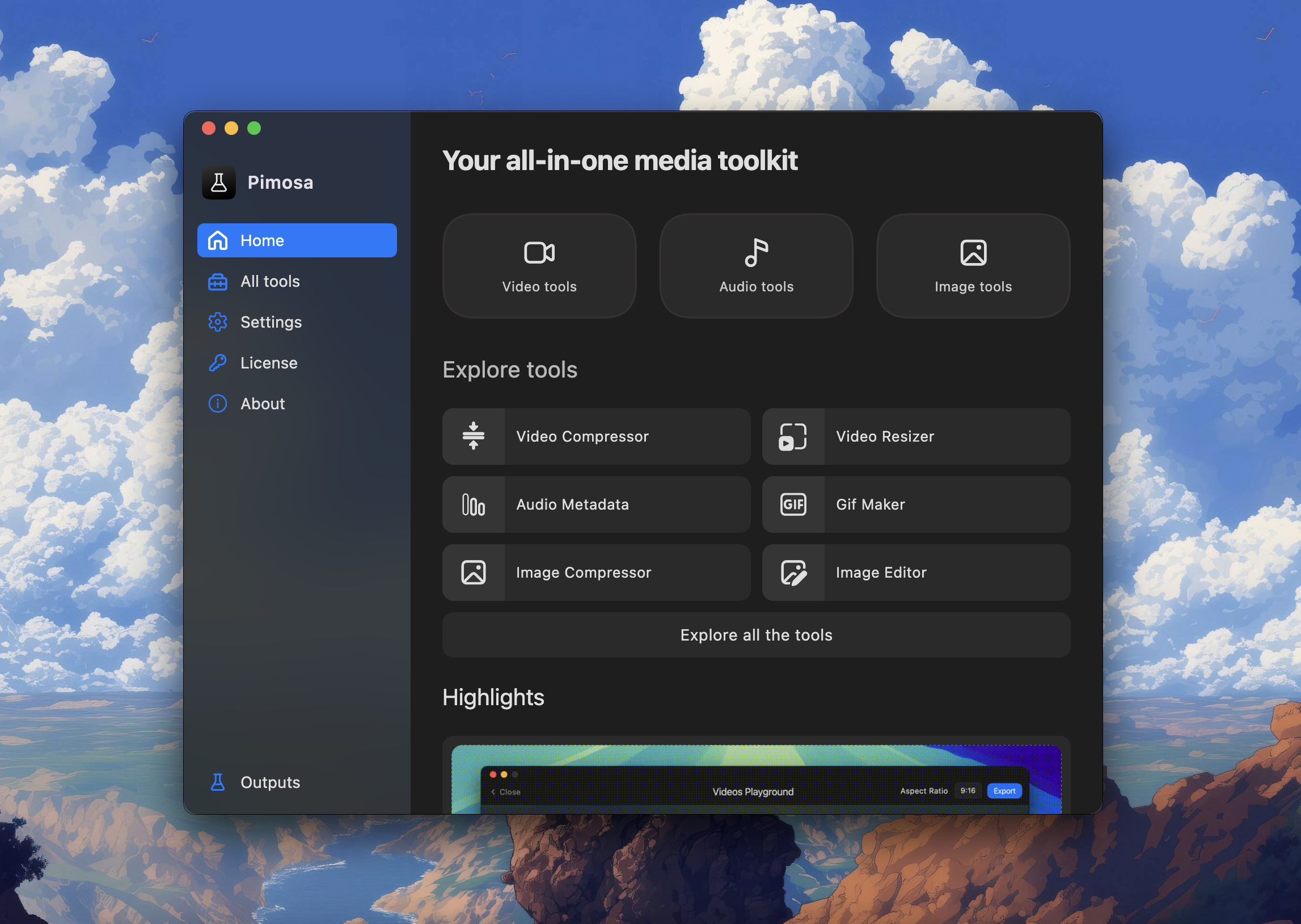Click the Video Resizer icon
1301x924 pixels.
[793, 436]
